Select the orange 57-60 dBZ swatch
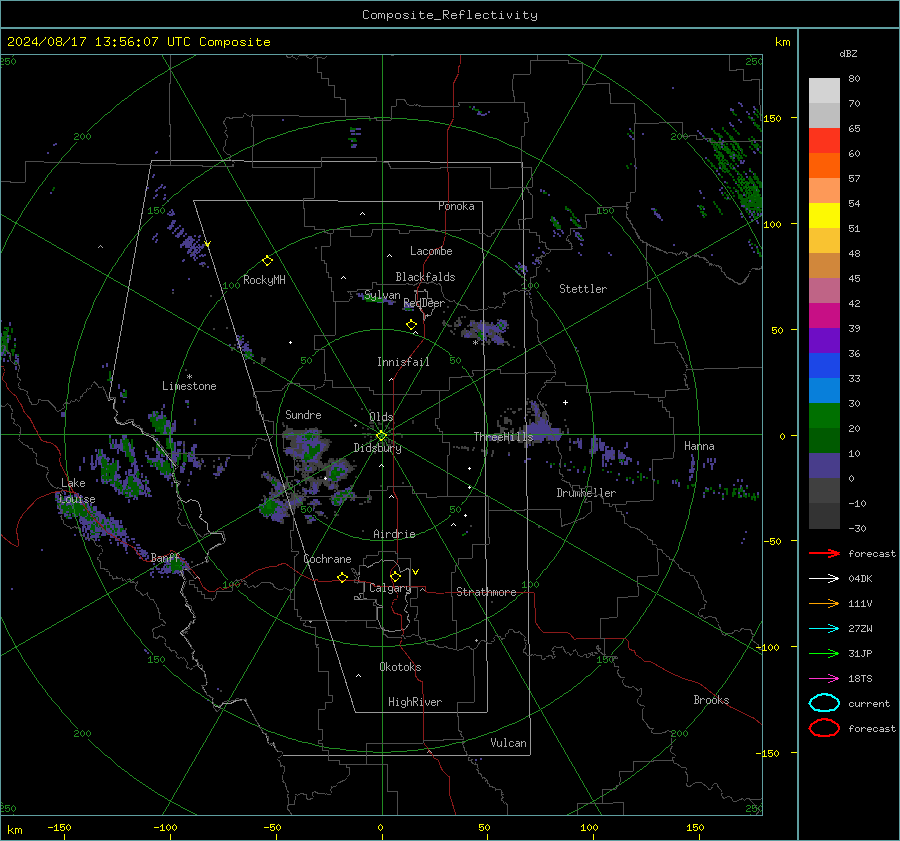 [824, 166]
